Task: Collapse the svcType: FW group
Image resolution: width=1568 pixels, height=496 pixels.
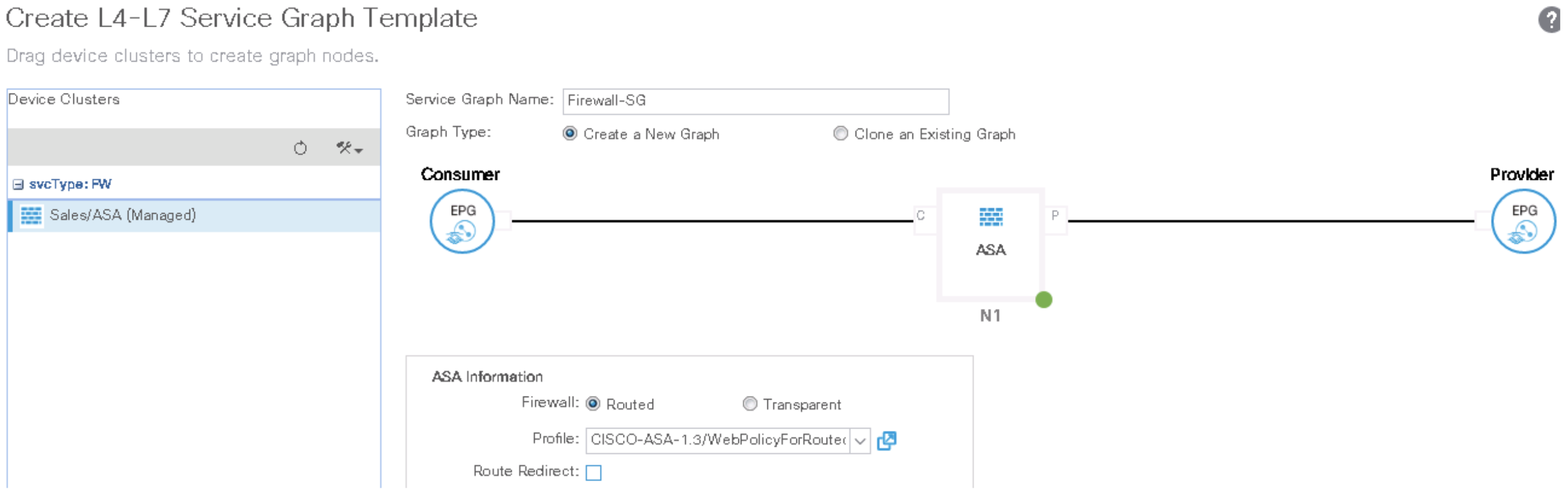Action: point(18,185)
